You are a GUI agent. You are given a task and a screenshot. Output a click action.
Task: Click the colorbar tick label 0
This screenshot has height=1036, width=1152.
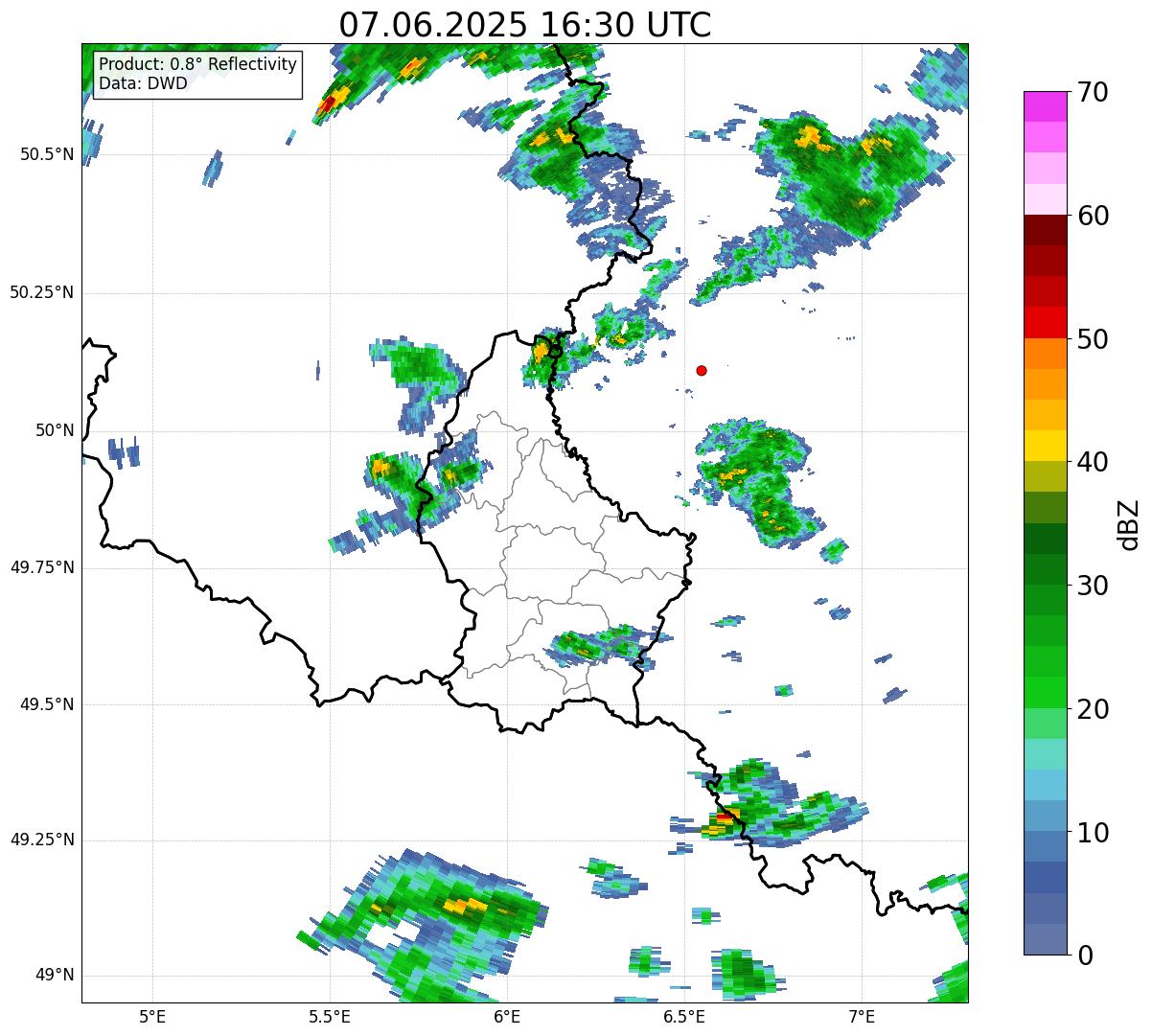point(1084,955)
